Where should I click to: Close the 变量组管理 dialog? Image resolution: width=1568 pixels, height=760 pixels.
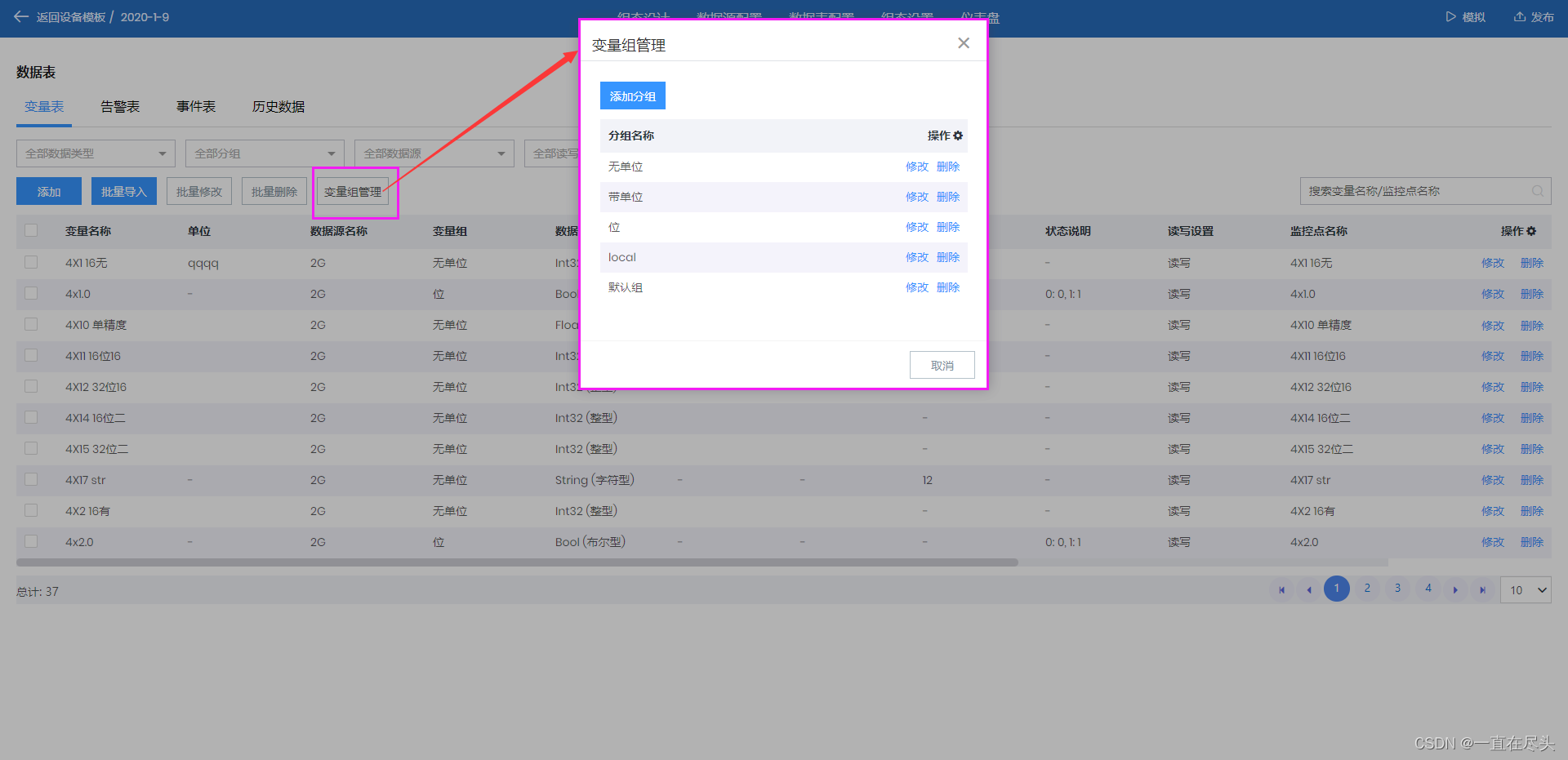(x=964, y=42)
